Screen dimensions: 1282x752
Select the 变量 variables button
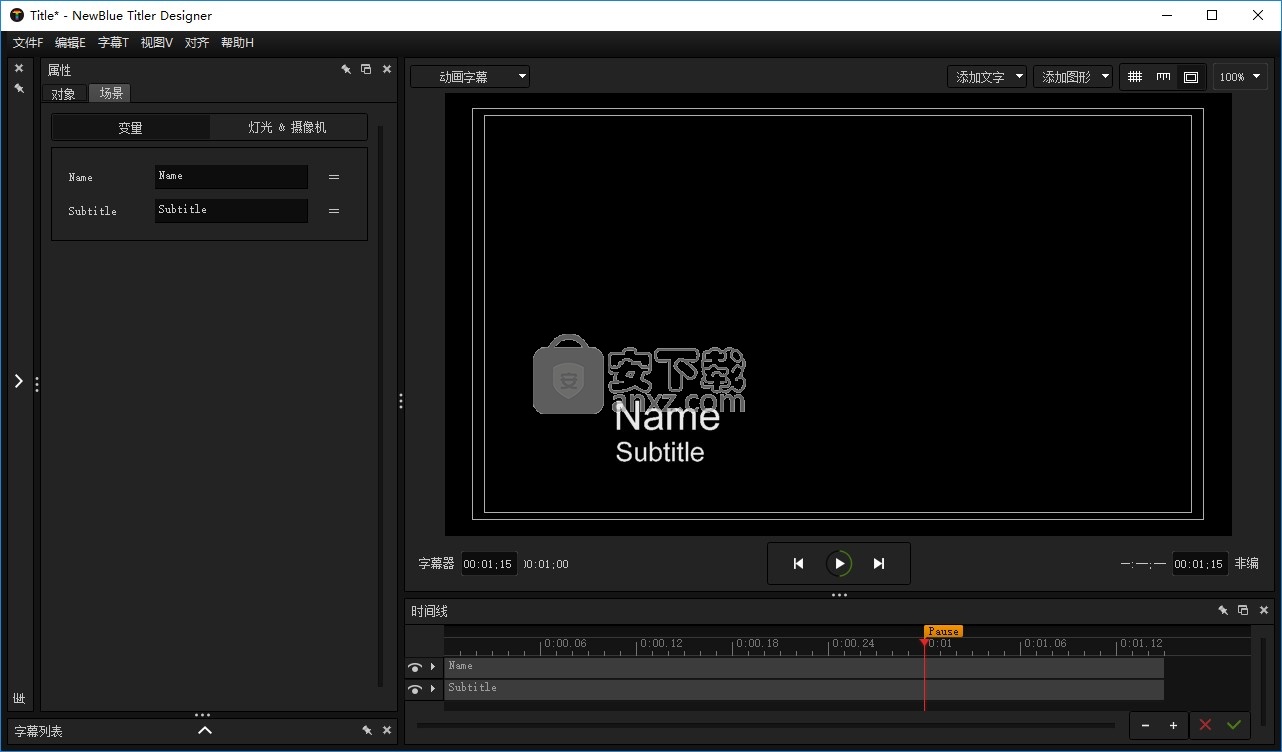tap(131, 128)
